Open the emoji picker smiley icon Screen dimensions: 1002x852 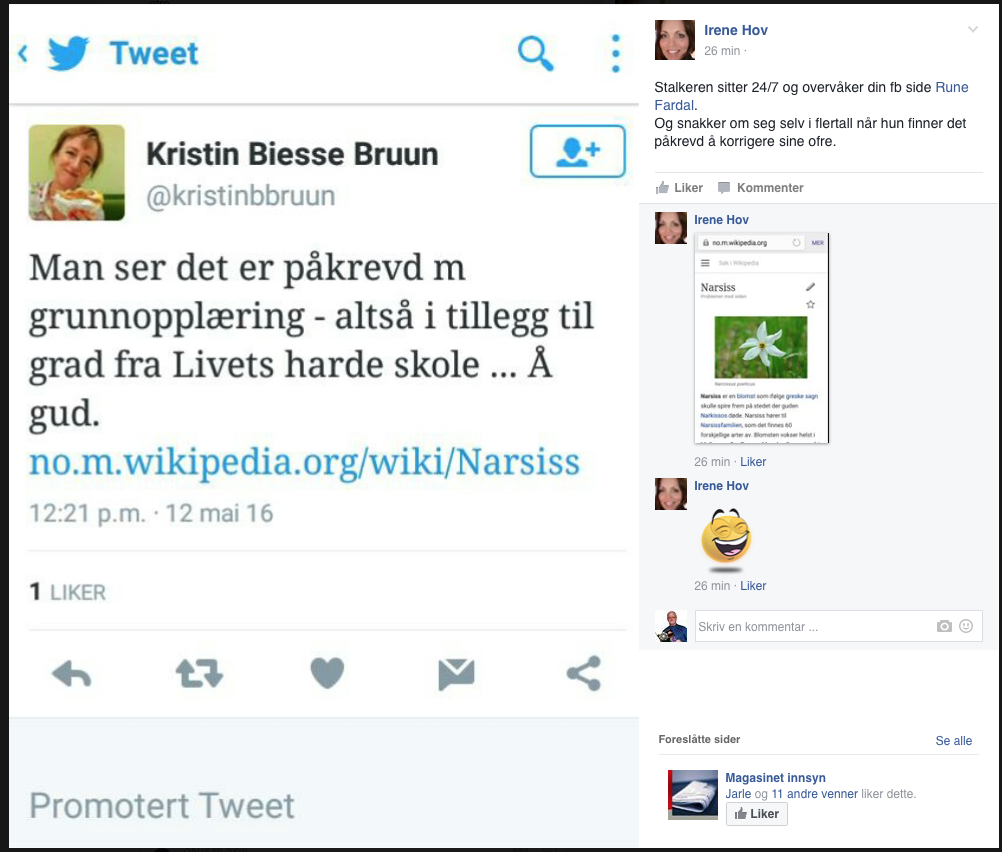click(966, 626)
